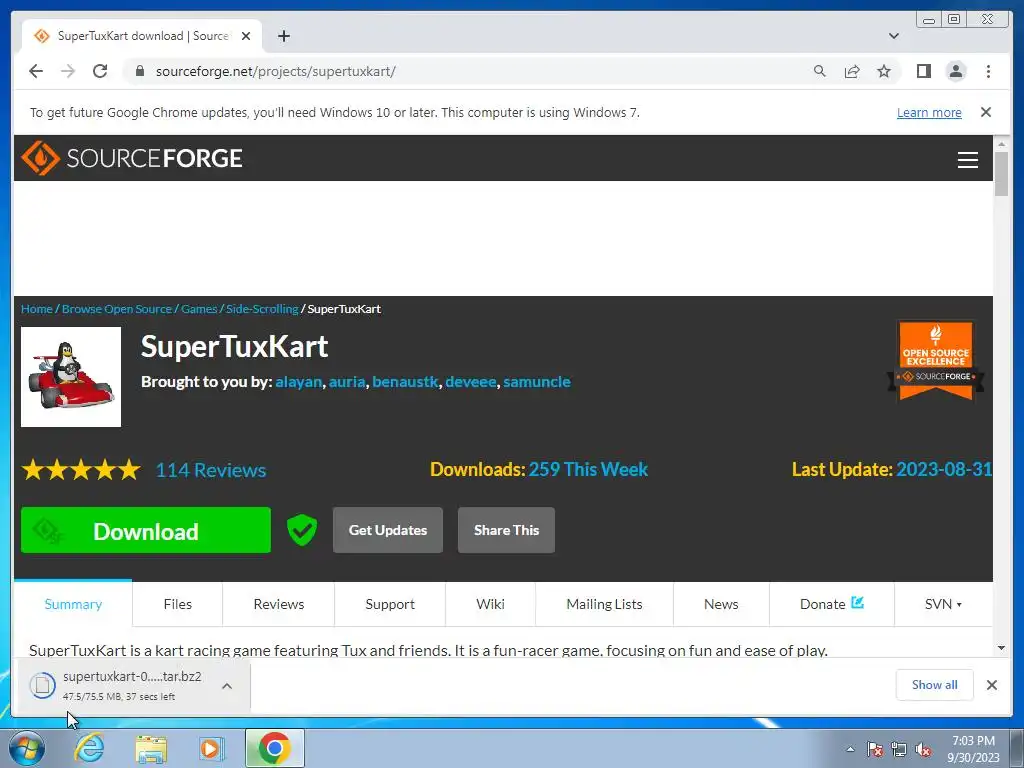Image resolution: width=1024 pixels, height=768 pixels.
Task: Select the Summary tab
Action: point(73,604)
